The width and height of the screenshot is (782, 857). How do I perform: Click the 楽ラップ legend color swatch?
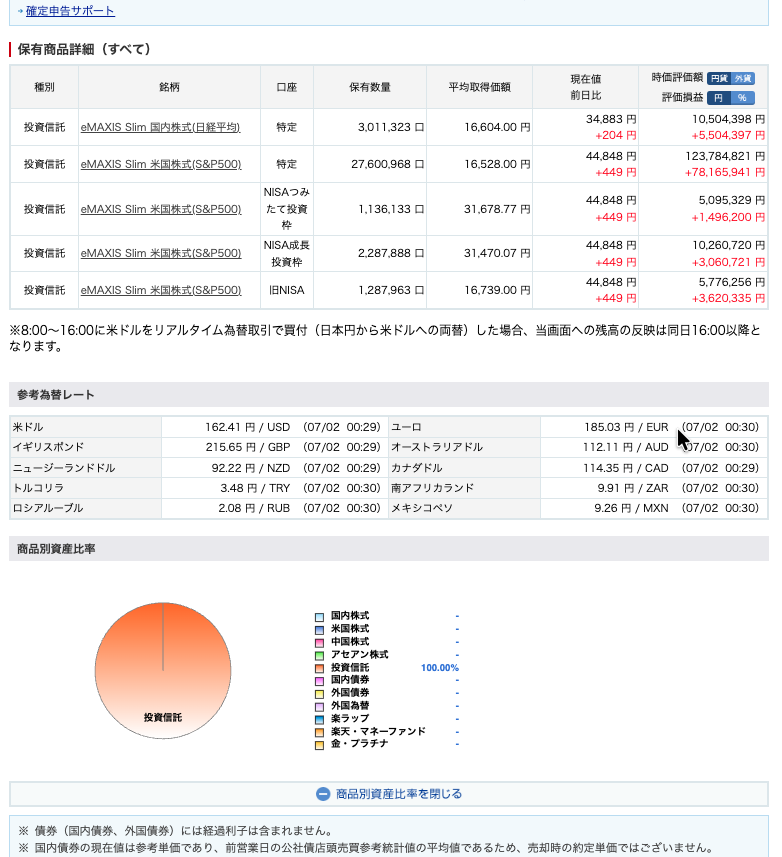[x=319, y=719]
